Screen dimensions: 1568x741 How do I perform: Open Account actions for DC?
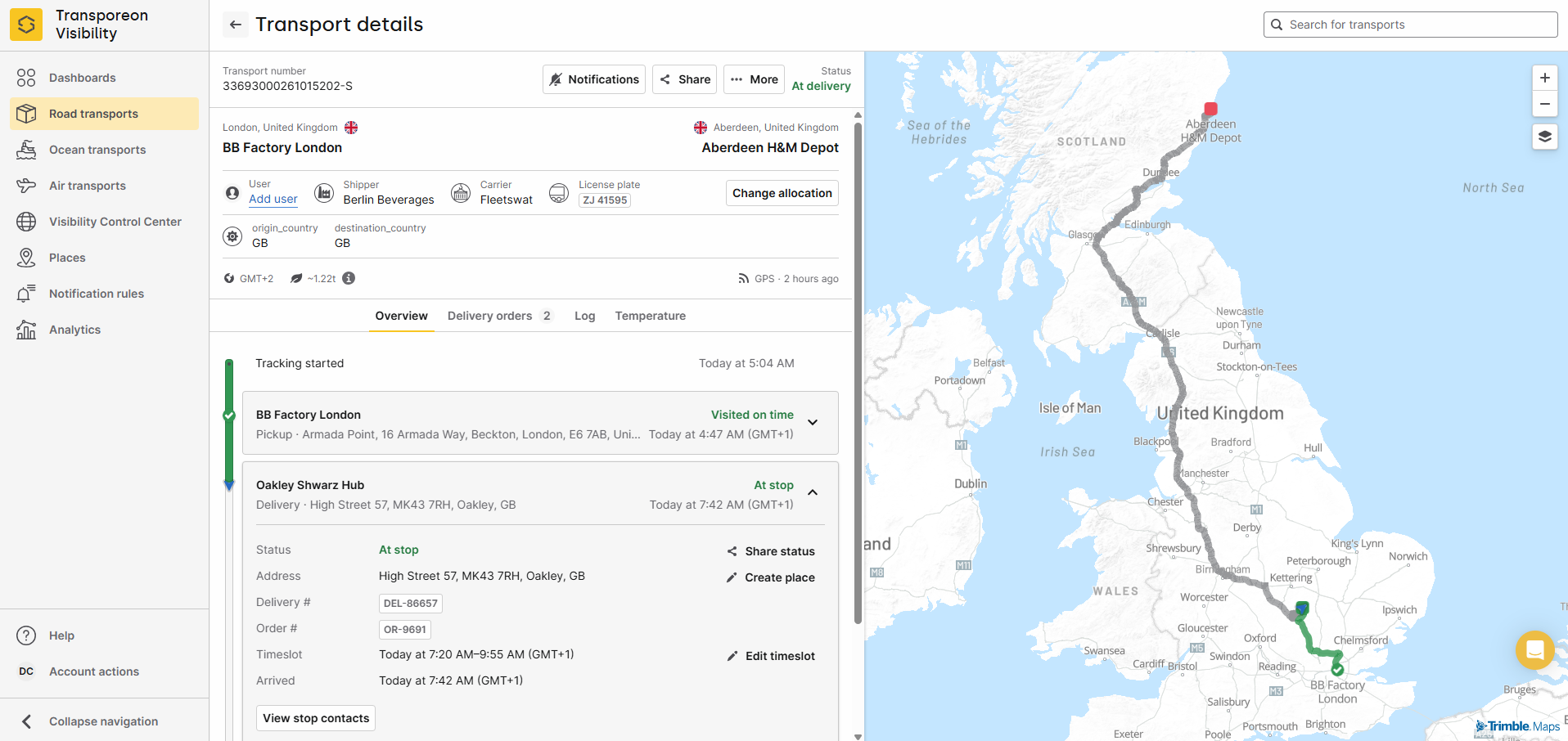[x=104, y=671]
